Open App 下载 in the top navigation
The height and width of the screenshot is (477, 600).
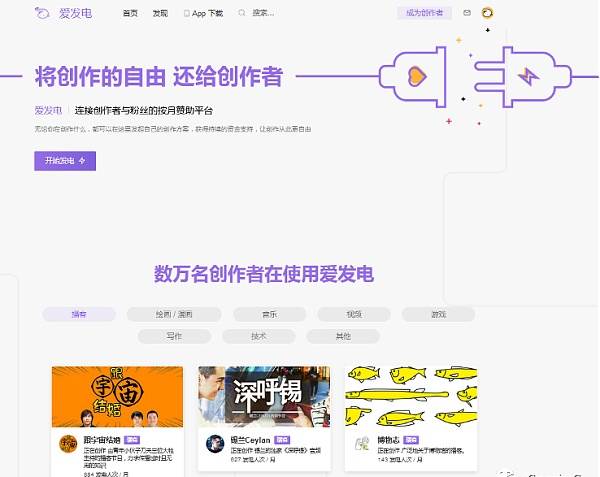tap(207, 13)
